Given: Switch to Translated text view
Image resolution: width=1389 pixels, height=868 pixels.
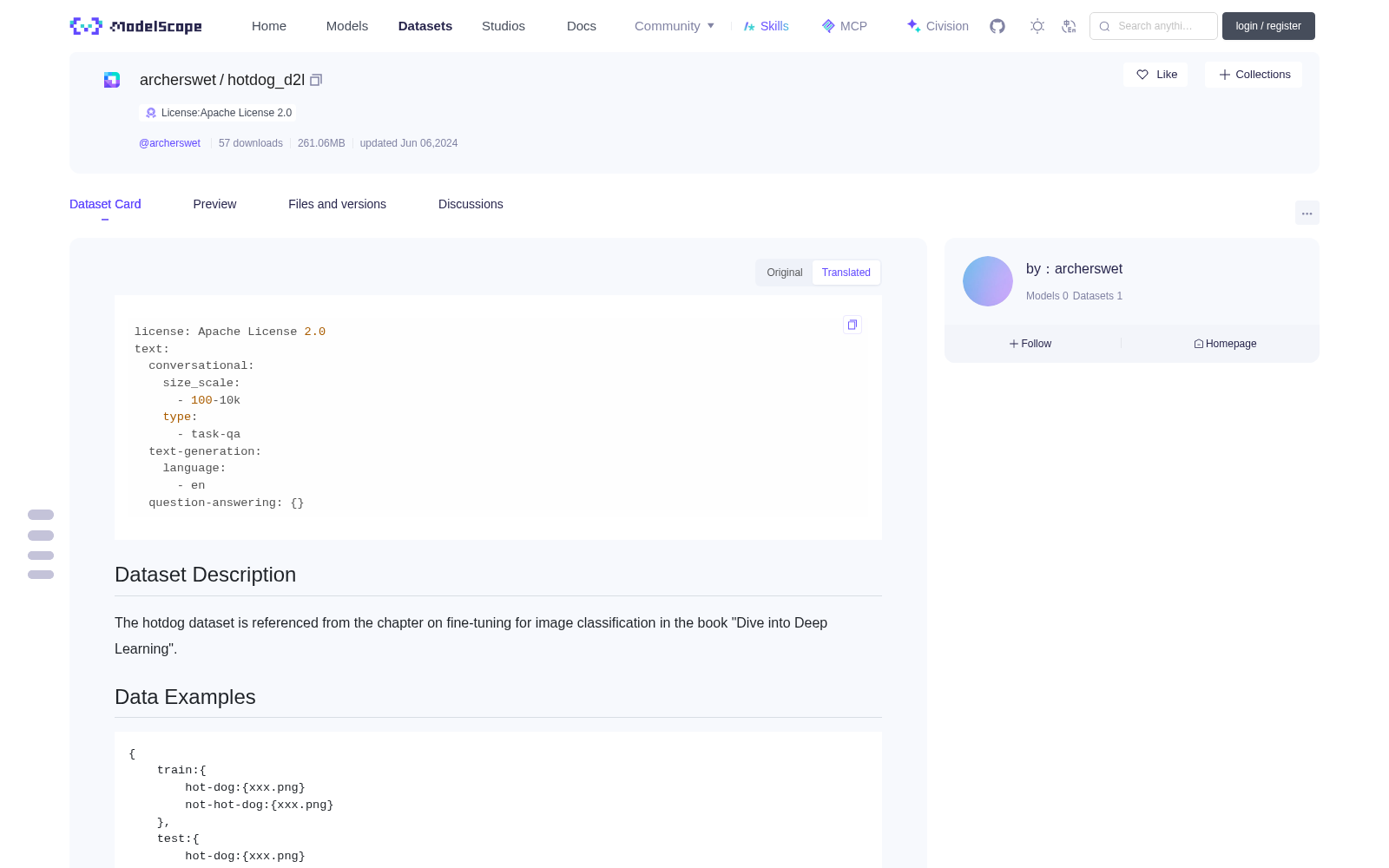Looking at the screenshot, I should coord(846,273).
